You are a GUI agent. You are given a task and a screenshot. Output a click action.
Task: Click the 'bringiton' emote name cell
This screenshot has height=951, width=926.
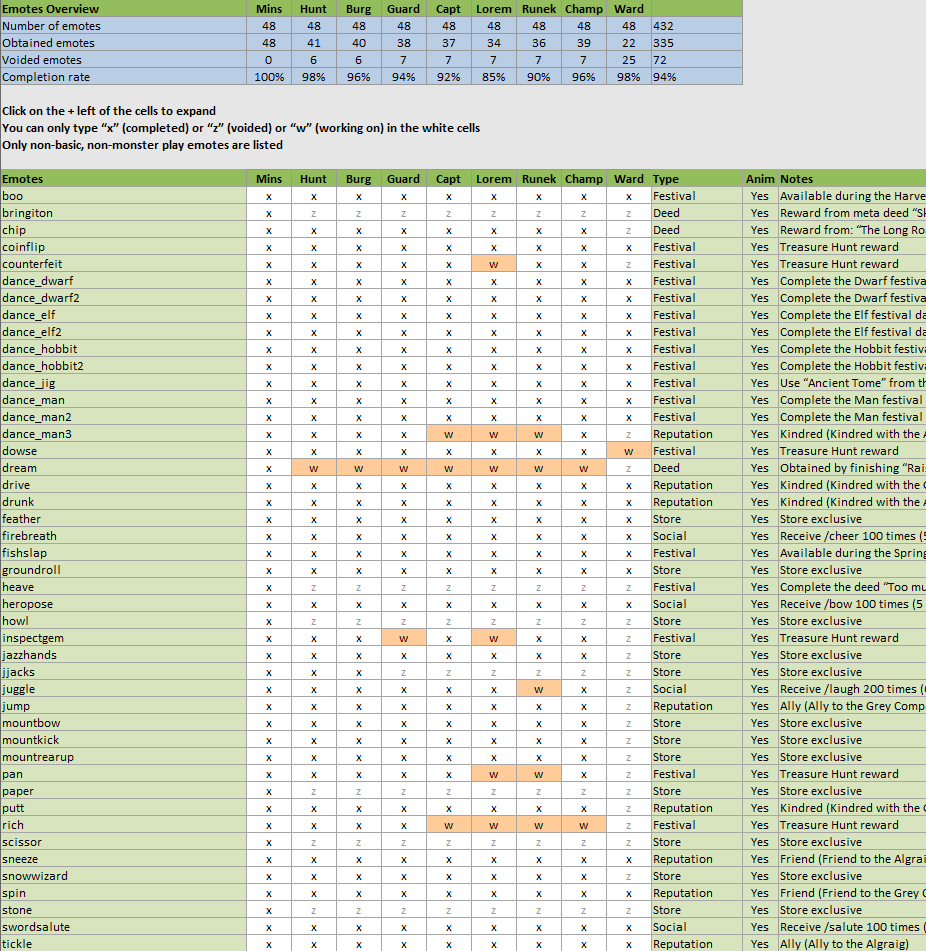click(124, 212)
